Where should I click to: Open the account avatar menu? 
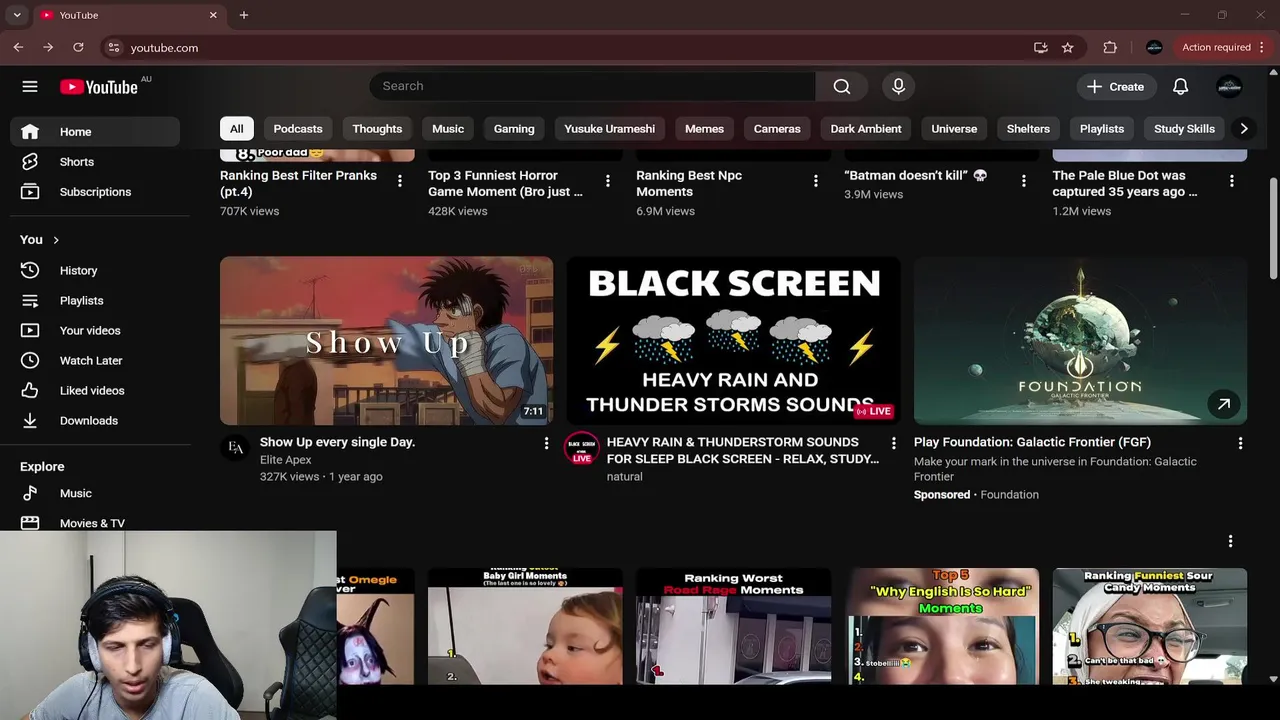[x=1229, y=87]
